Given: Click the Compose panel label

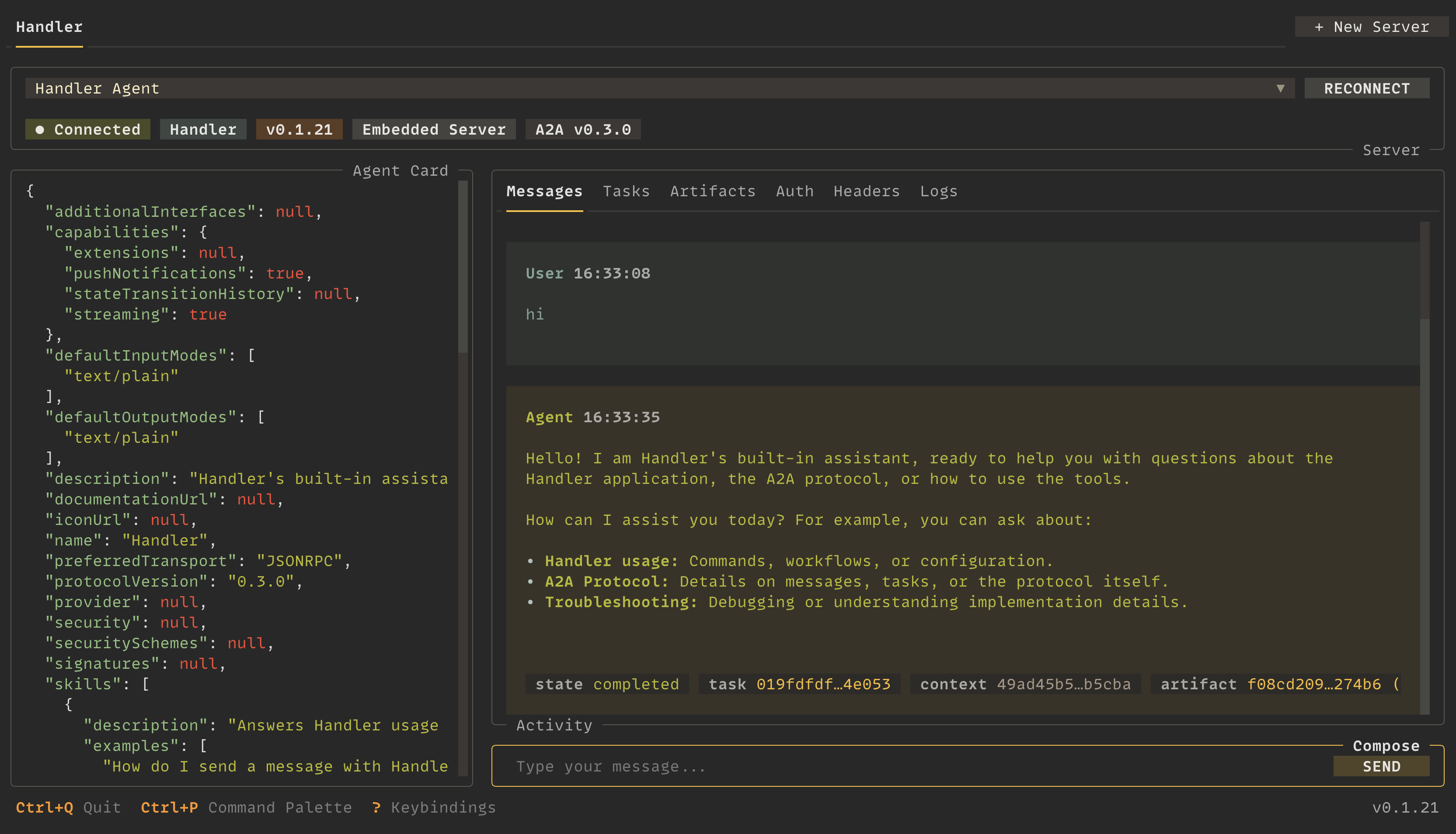Looking at the screenshot, I should [x=1386, y=746].
